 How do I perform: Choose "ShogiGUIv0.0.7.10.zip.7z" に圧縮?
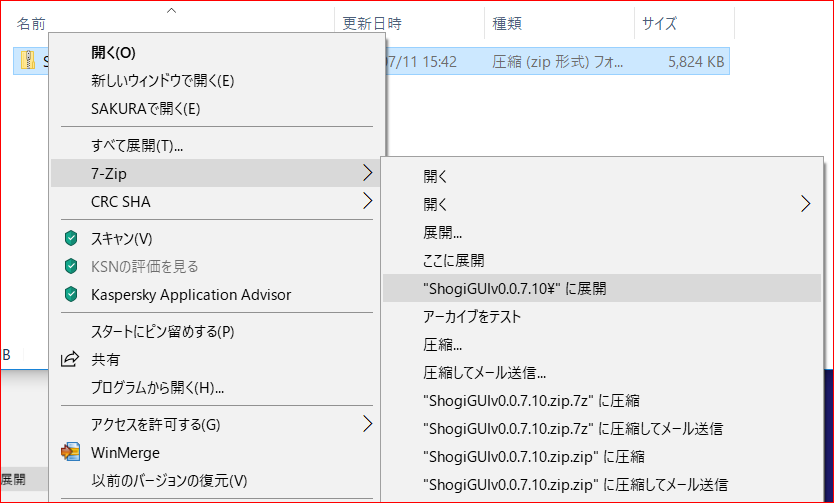(x=602, y=400)
